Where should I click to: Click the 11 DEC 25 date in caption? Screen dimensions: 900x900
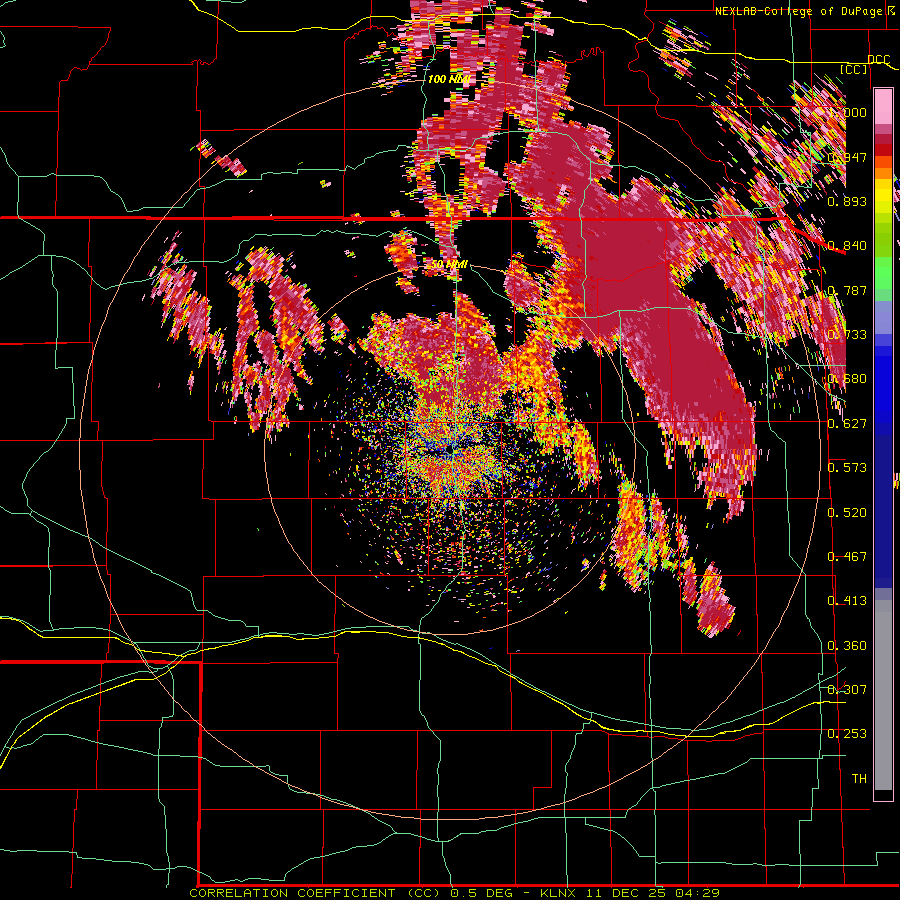click(x=628, y=893)
